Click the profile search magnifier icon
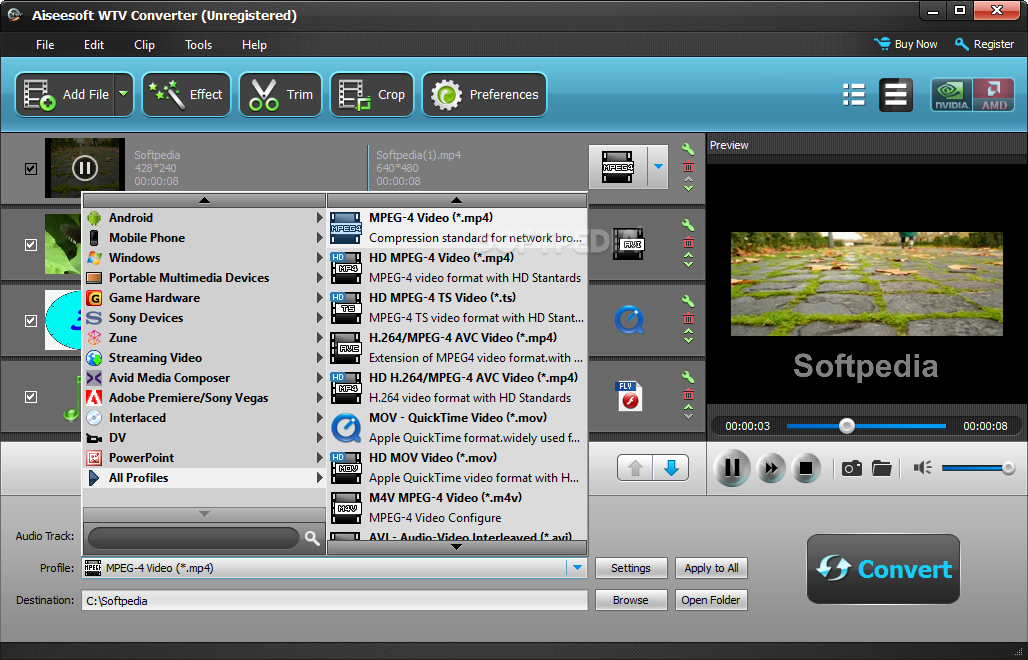 tap(312, 538)
